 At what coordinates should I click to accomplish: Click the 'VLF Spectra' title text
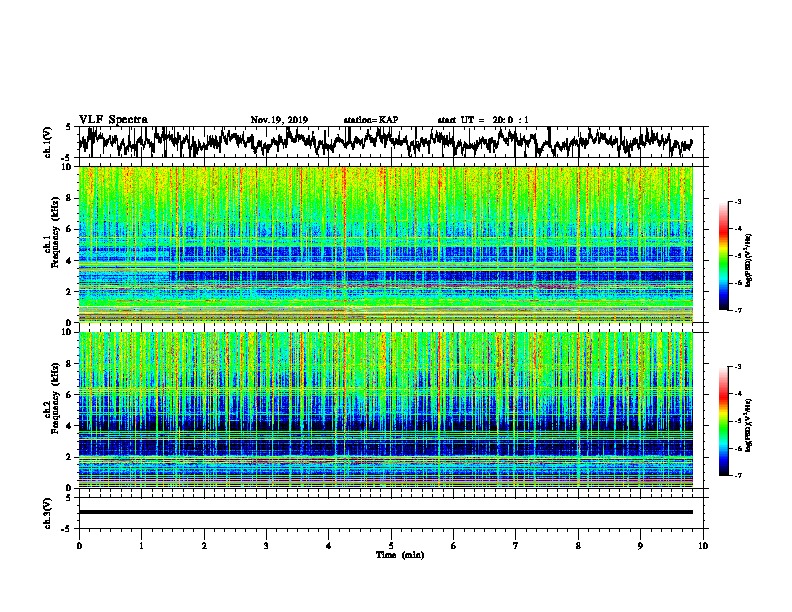pyautogui.click(x=113, y=120)
